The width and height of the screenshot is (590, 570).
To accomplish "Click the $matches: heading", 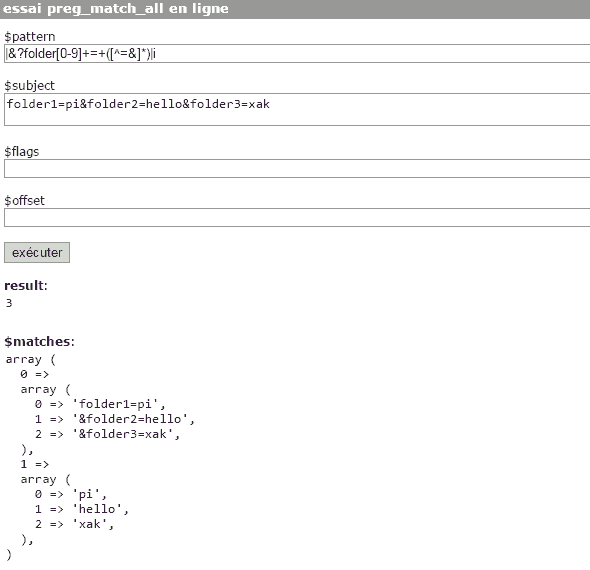I will point(40,342).
